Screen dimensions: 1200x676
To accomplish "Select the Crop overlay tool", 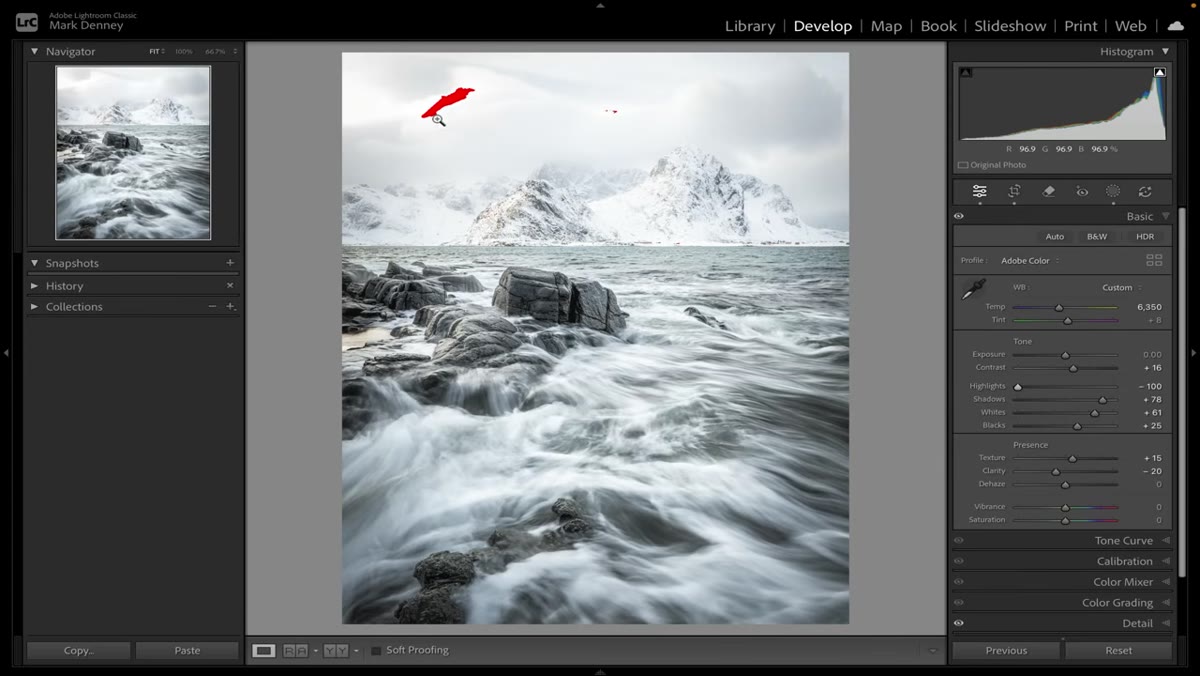I will (x=1014, y=191).
